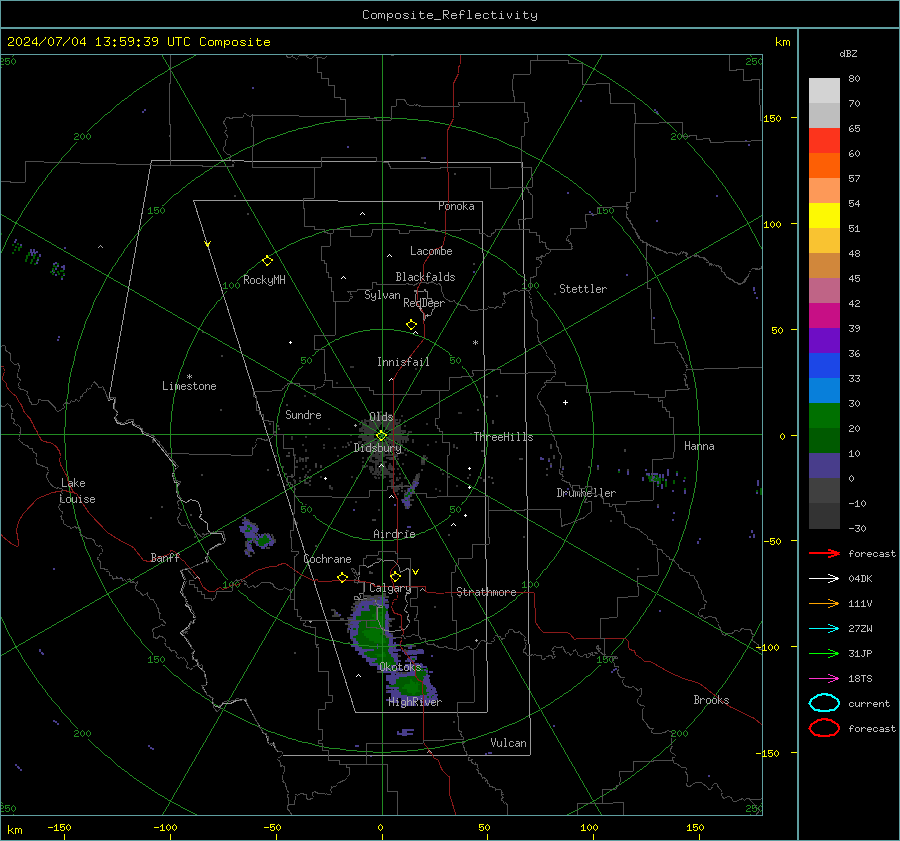Click the dBZ legend heading
Viewport: 900px width, 841px height.
(848, 54)
